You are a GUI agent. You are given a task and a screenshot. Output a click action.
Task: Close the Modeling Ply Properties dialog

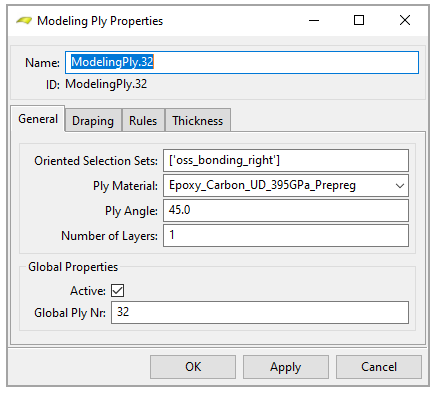click(405, 21)
